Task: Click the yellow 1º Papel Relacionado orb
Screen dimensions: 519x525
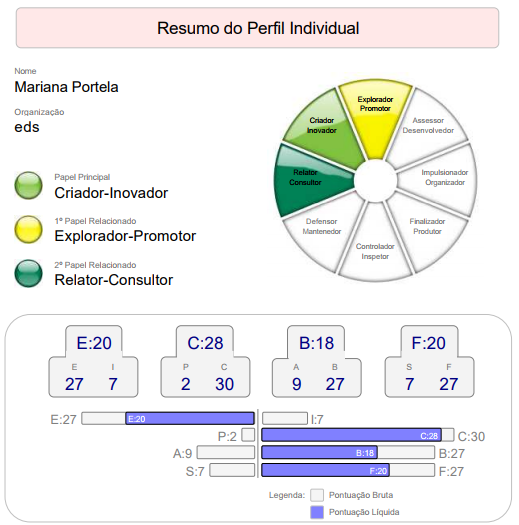Action: 28,229
